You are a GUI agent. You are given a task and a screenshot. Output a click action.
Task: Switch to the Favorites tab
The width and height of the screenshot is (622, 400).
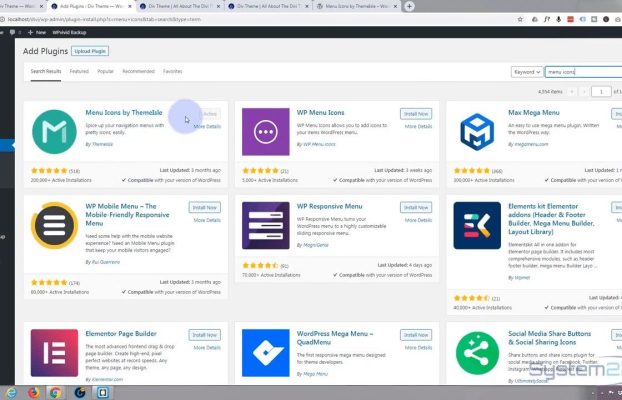173,71
